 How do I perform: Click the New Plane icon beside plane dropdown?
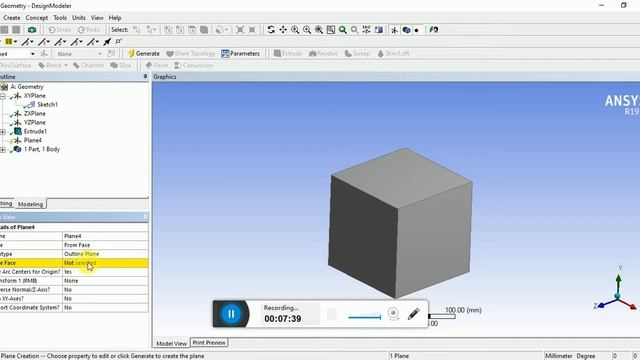click(44, 54)
